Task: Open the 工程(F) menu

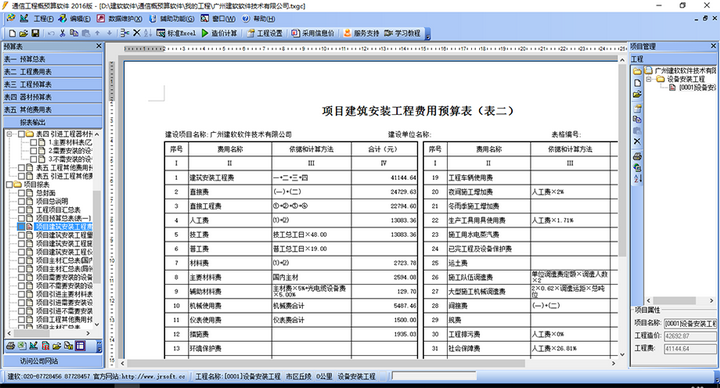Action: click(43, 19)
